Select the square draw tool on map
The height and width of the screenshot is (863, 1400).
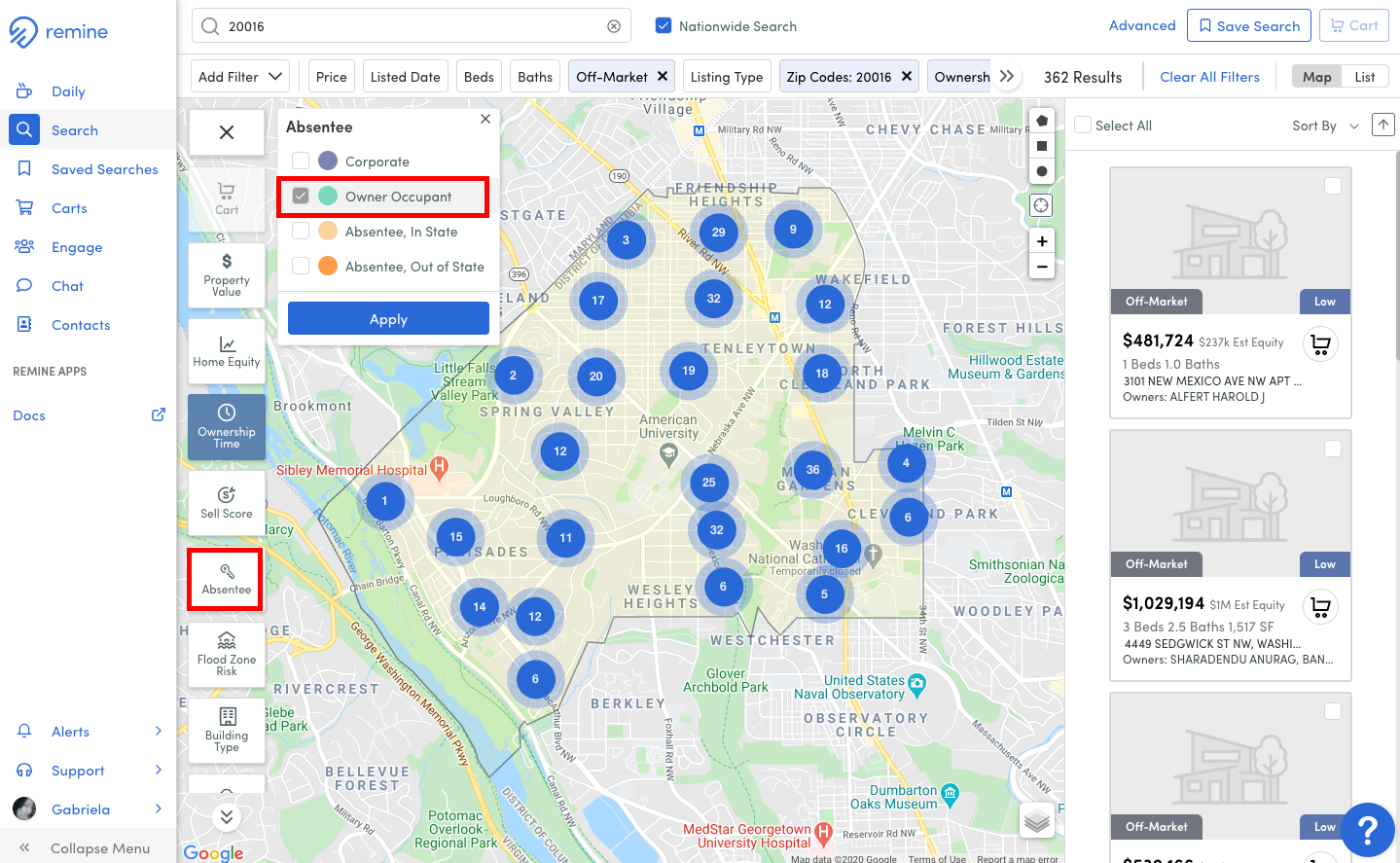(x=1042, y=146)
